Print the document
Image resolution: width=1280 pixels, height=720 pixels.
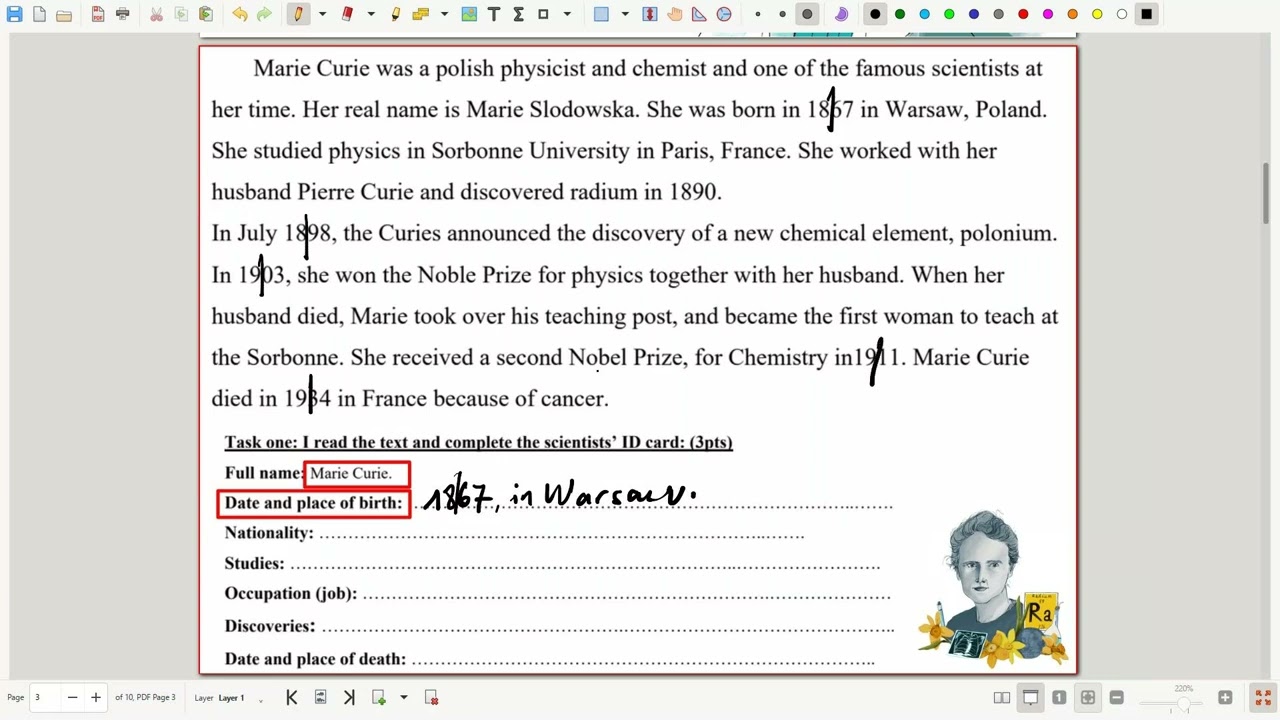[x=122, y=14]
